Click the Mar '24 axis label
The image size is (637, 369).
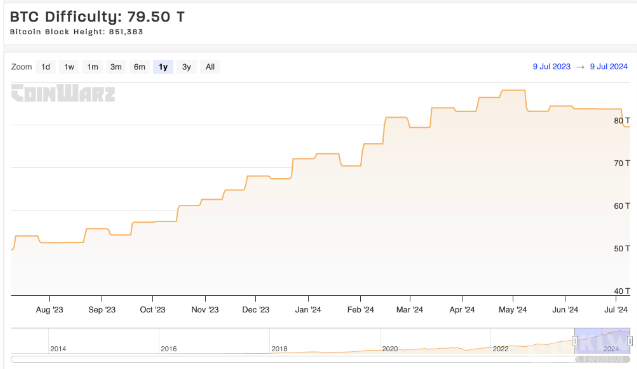410,310
